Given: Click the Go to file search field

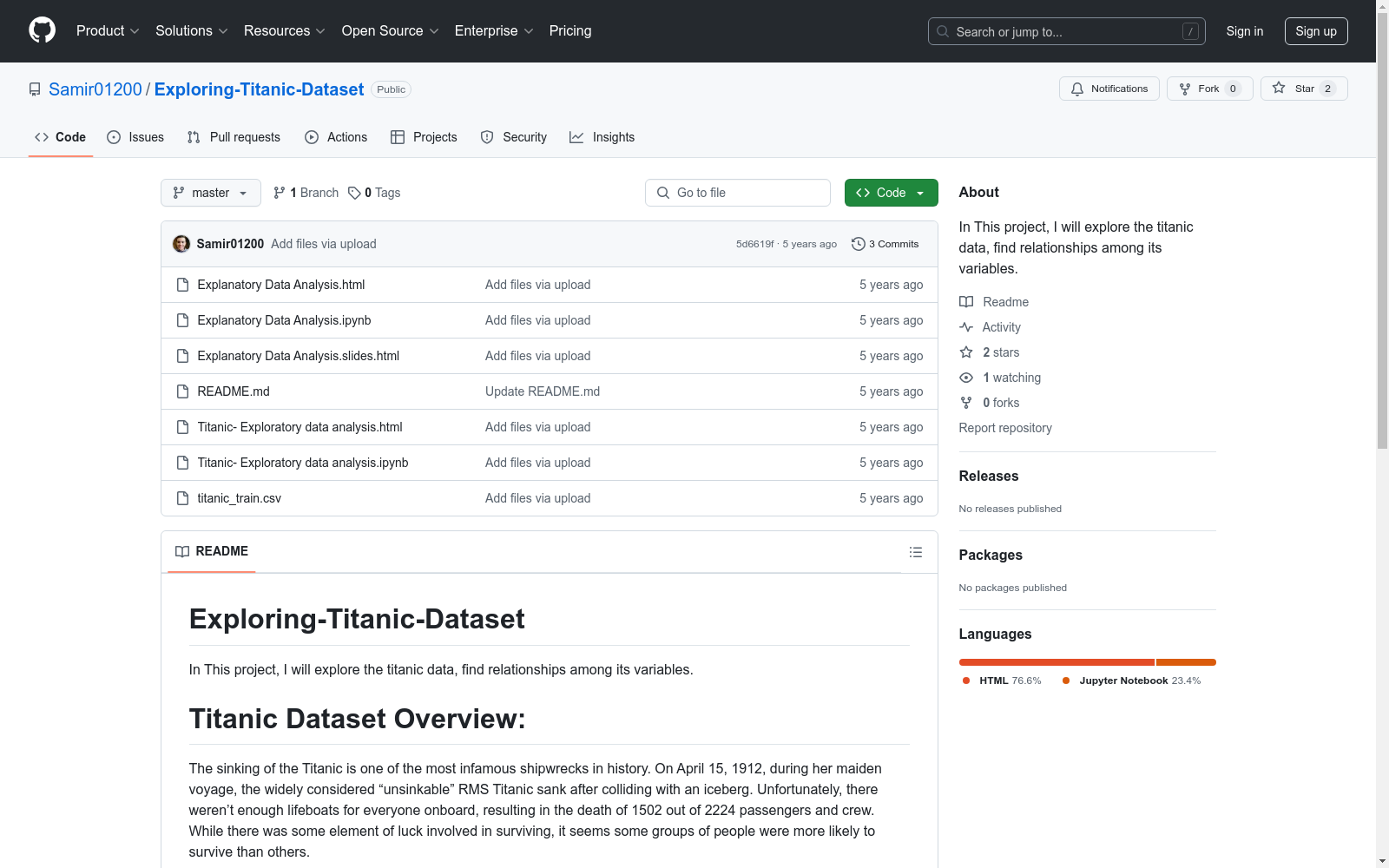Looking at the screenshot, I should coord(738,193).
